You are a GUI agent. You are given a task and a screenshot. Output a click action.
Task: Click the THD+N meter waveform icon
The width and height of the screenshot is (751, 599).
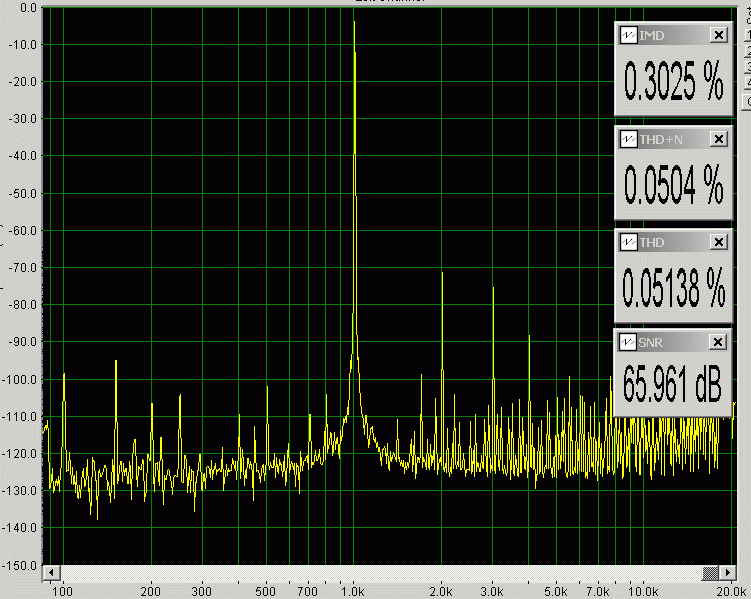tap(628, 139)
